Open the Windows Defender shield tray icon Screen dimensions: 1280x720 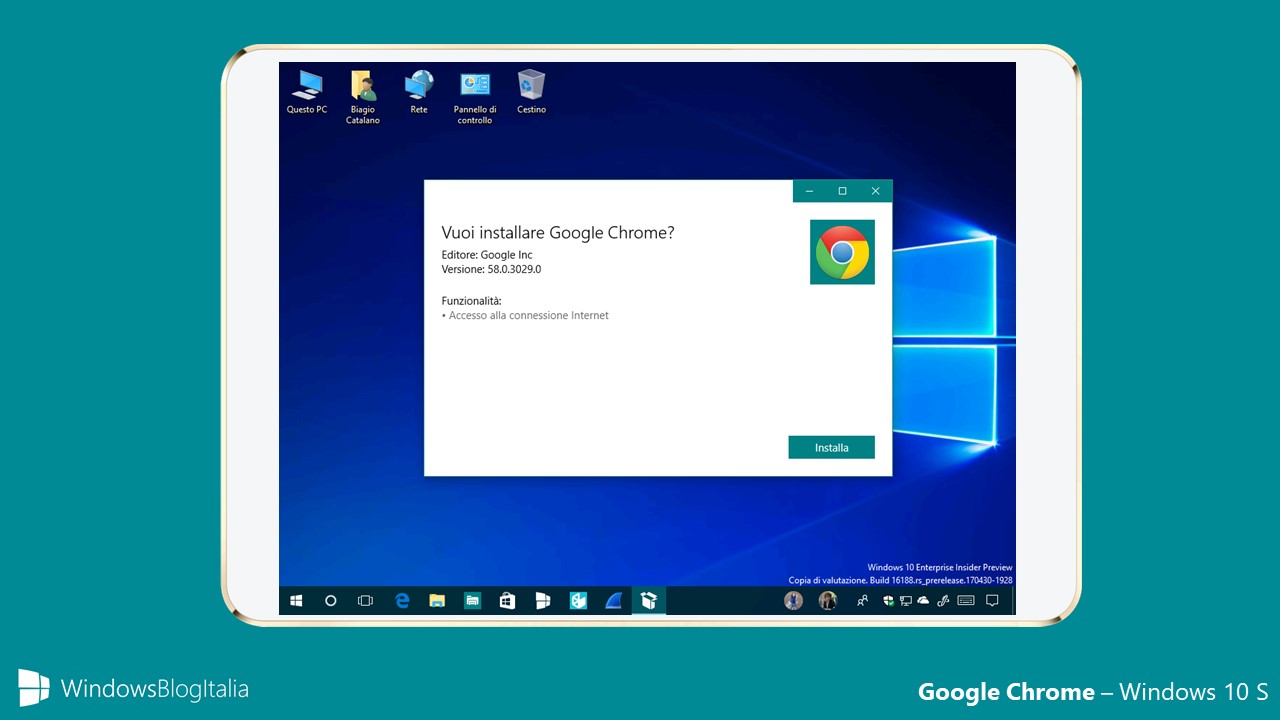pos(888,601)
